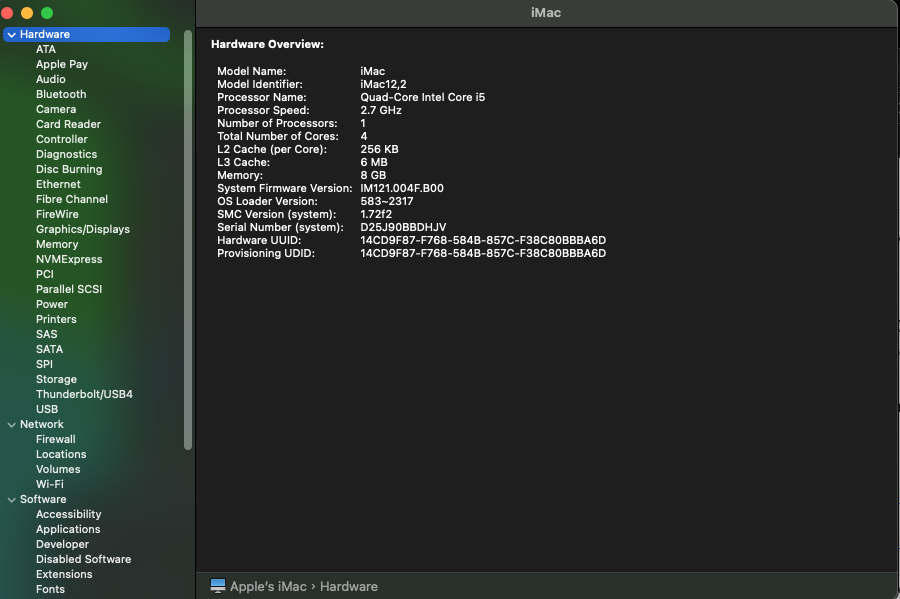The width and height of the screenshot is (900, 599).
Task: Select Printers in the sidebar
Action: pyautogui.click(x=56, y=319)
